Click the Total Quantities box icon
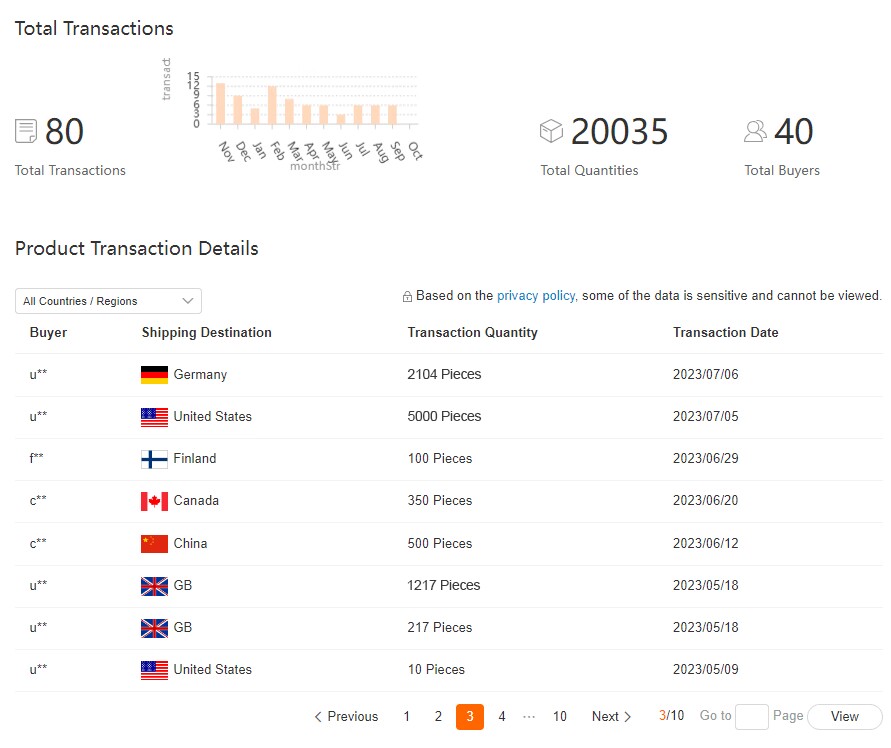Viewport: 891px width, 748px height. point(551,131)
